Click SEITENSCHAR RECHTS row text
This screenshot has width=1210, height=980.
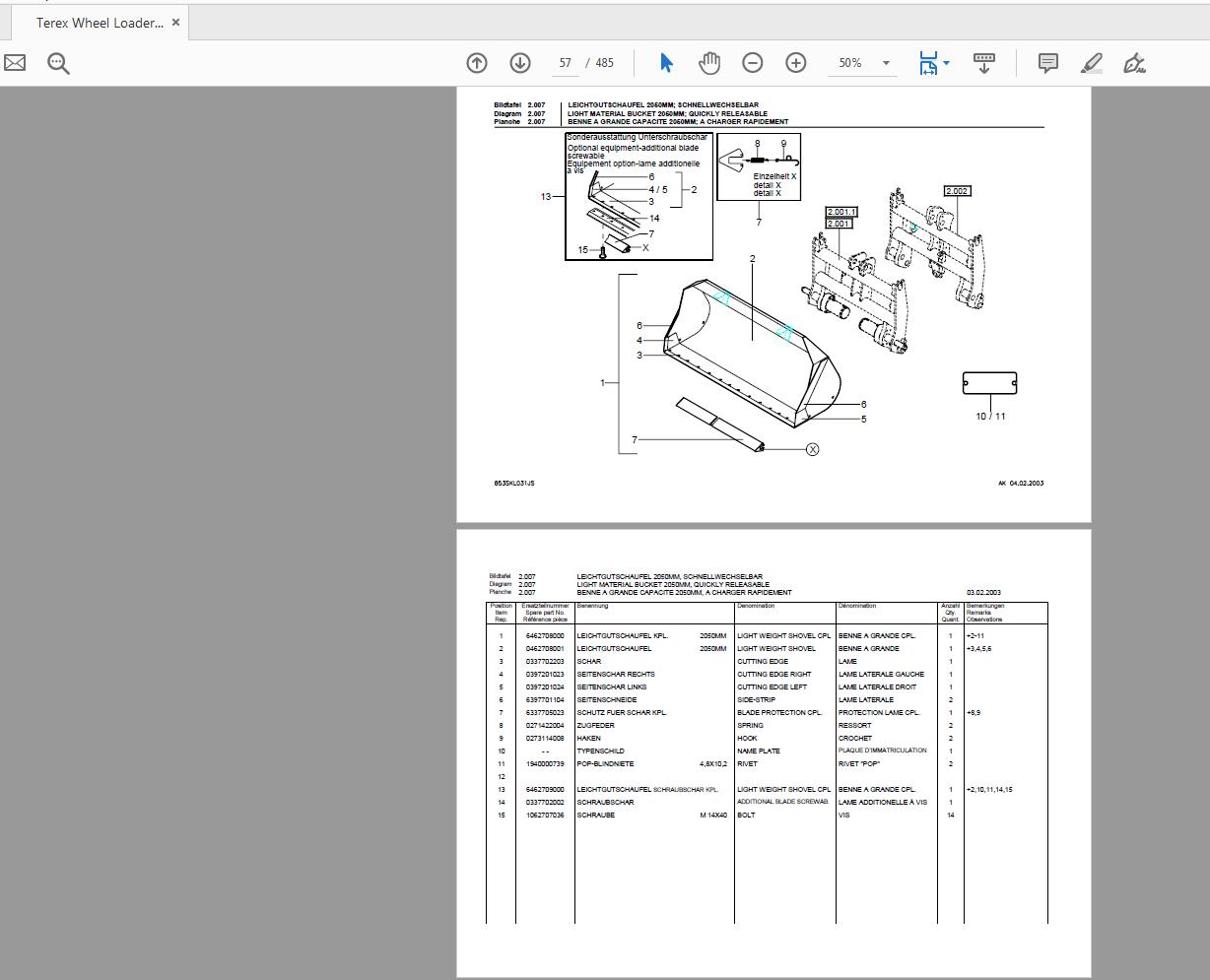click(x=616, y=675)
